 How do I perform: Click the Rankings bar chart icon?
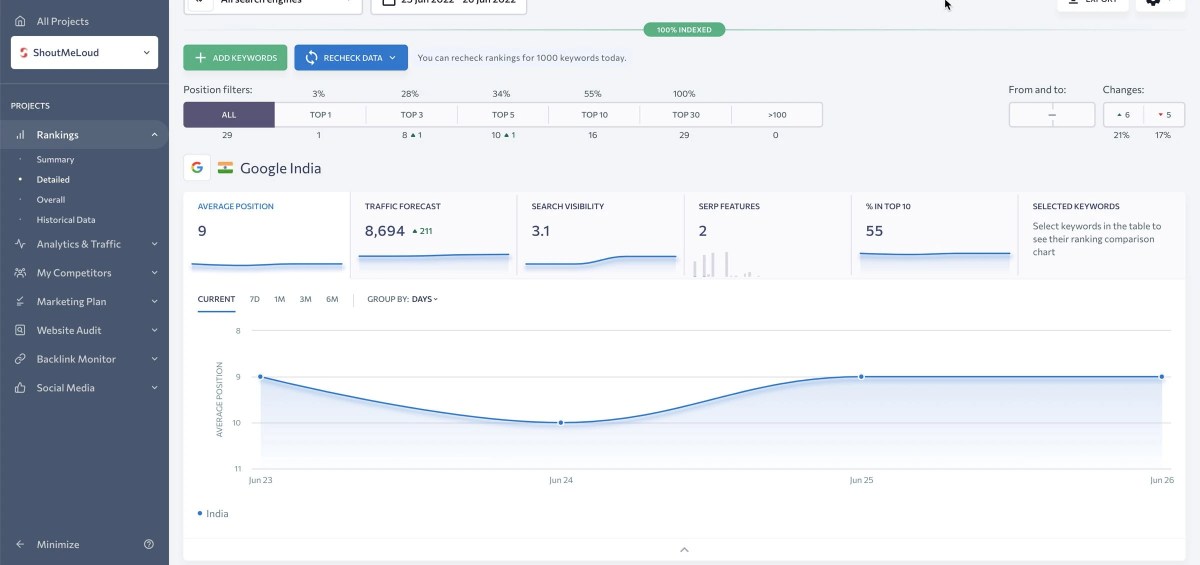coord(20,135)
